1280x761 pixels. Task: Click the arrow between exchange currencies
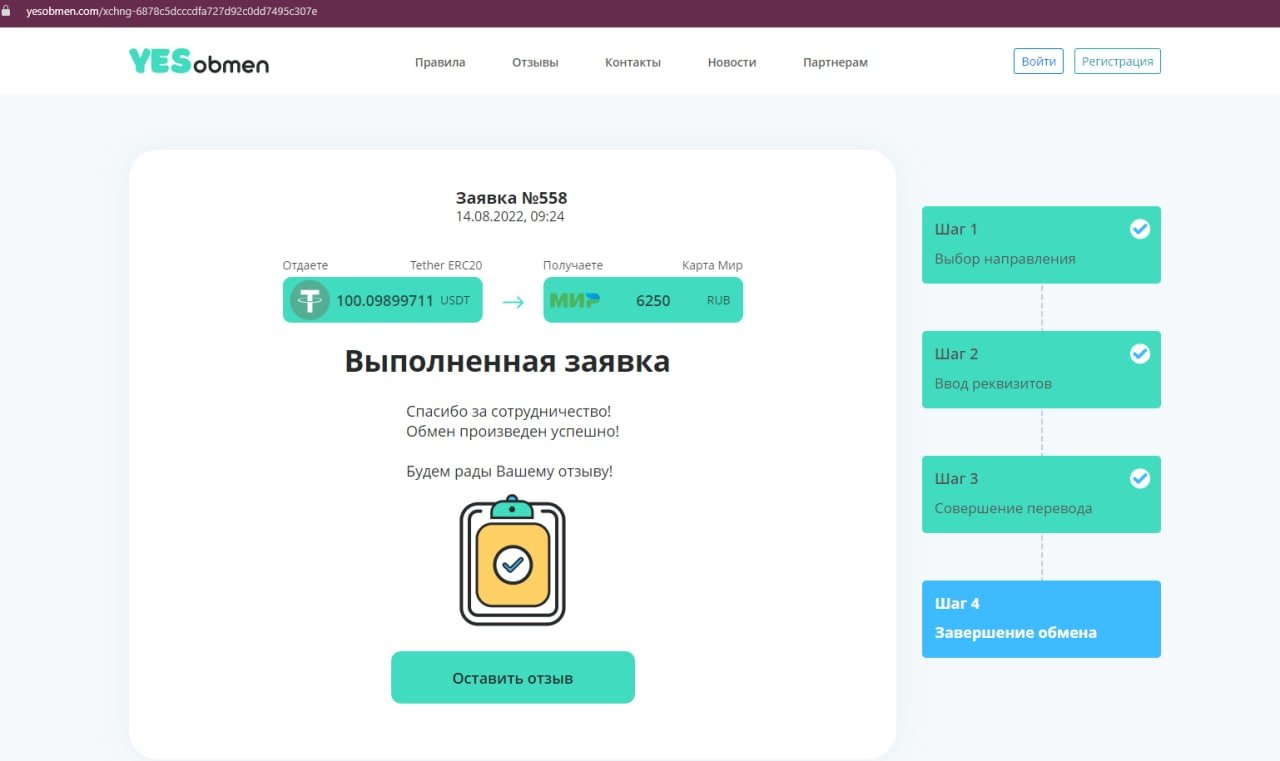513,301
